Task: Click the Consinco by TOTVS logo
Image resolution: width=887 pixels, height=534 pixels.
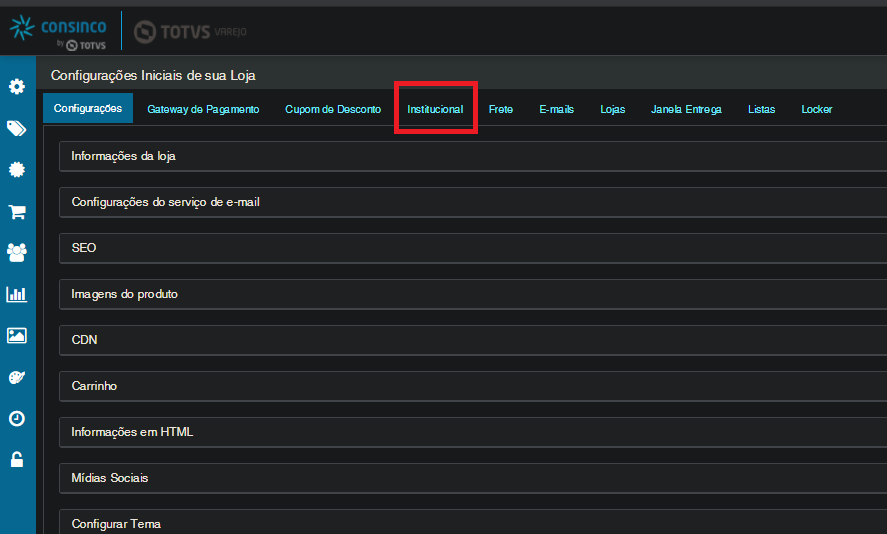Action: (x=58, y=32)
